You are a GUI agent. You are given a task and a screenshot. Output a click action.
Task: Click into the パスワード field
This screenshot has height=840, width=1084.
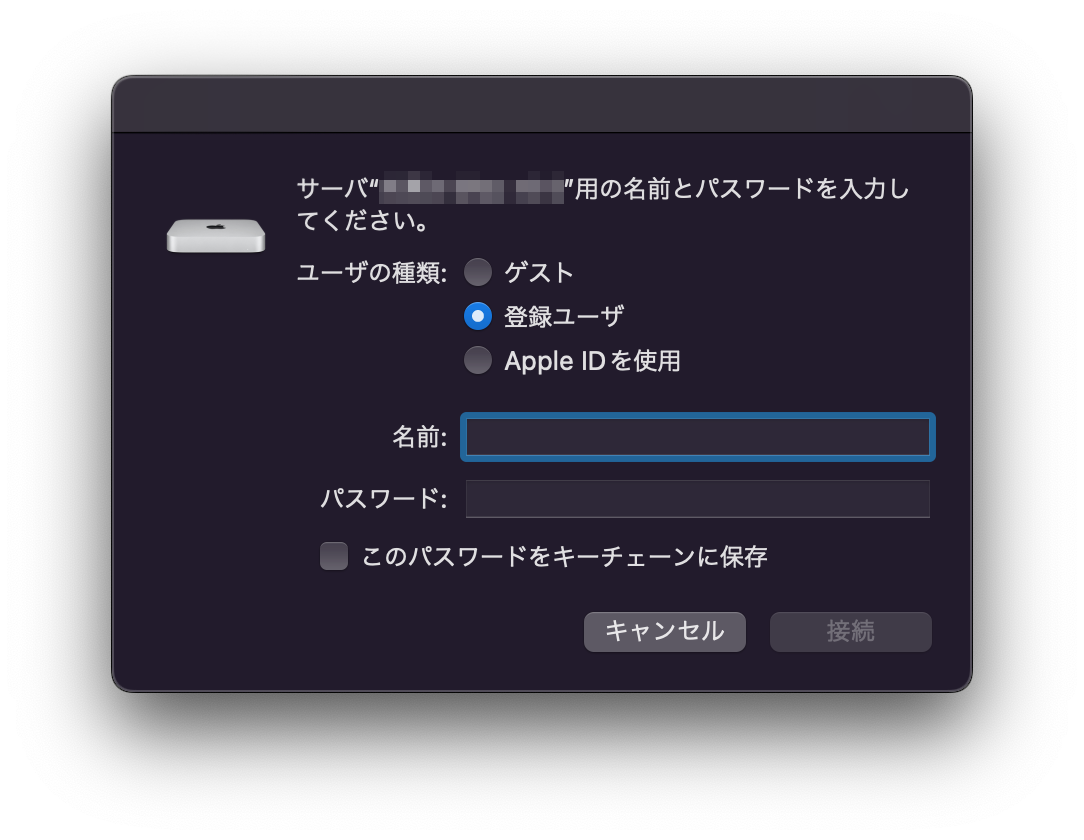click(x=698, y=498)
